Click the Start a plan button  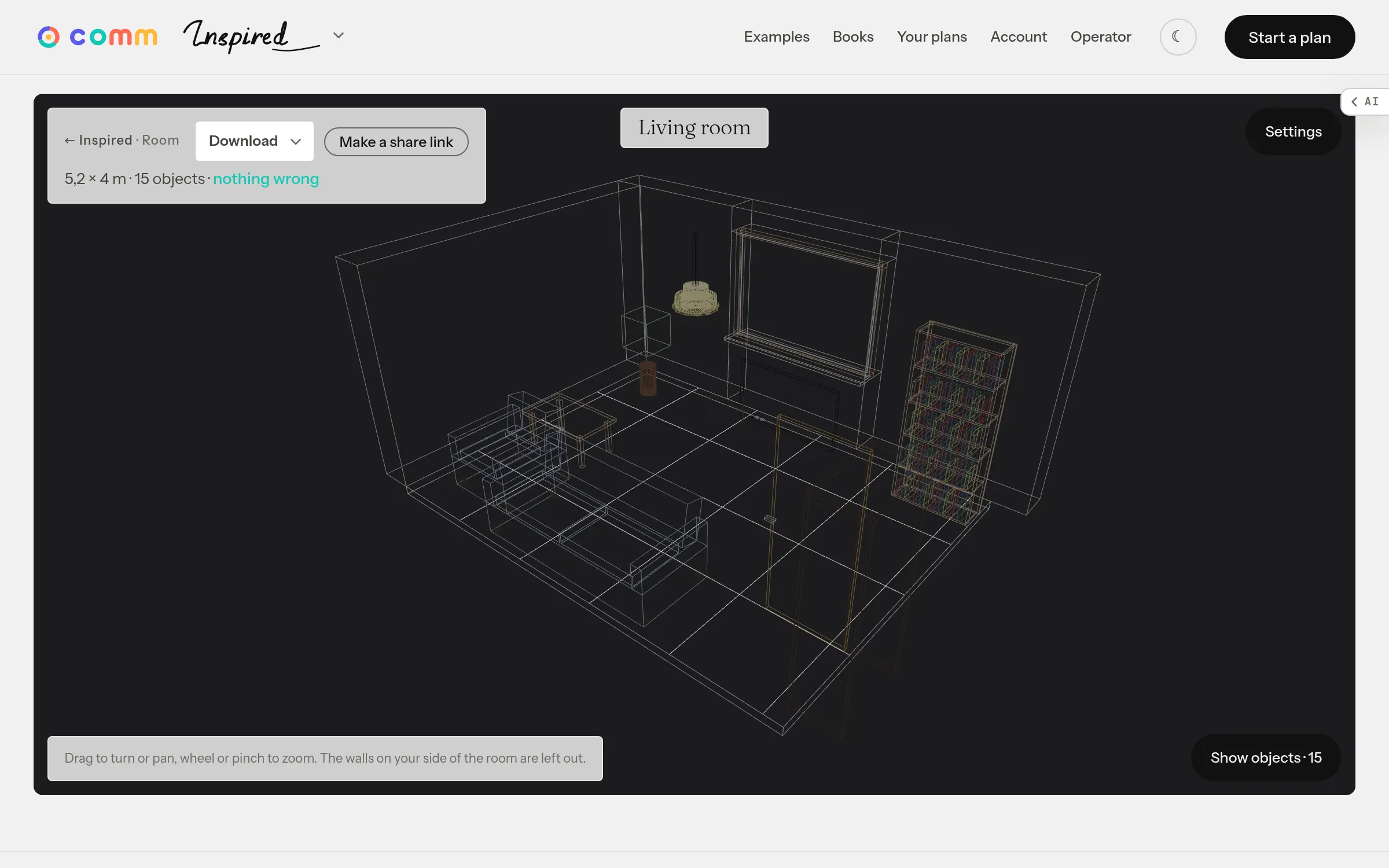coord(1289,37)
